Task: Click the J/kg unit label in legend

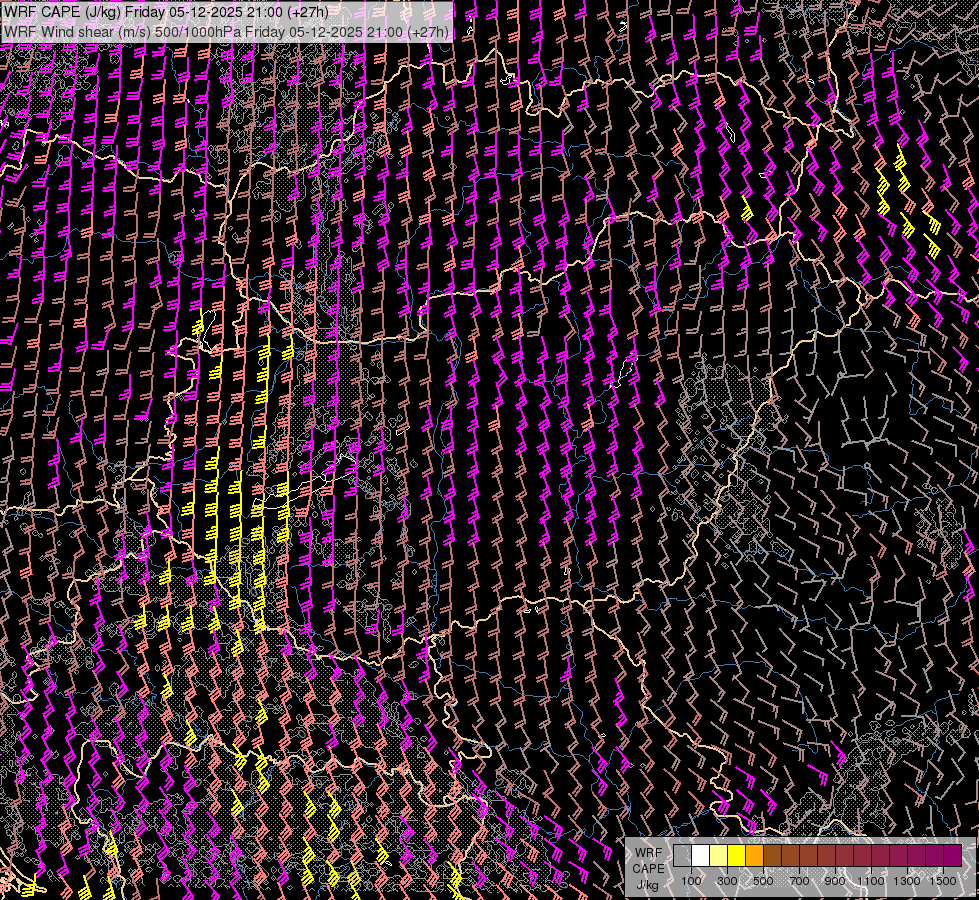Action: [648, 884]
